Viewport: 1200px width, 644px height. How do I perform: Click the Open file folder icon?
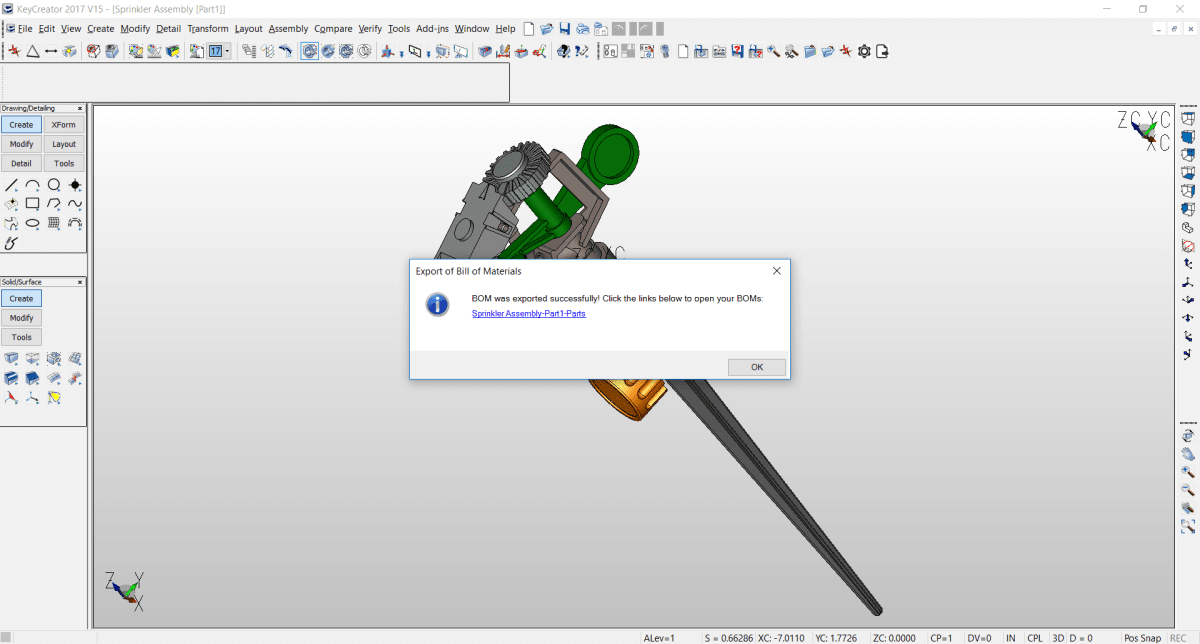547,29
